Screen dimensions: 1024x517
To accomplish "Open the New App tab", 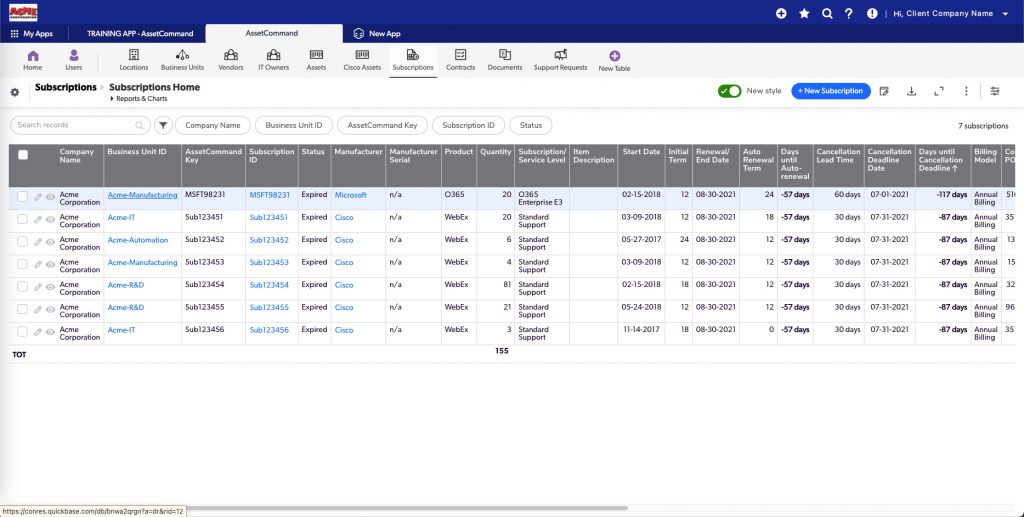I will (377, 33).
